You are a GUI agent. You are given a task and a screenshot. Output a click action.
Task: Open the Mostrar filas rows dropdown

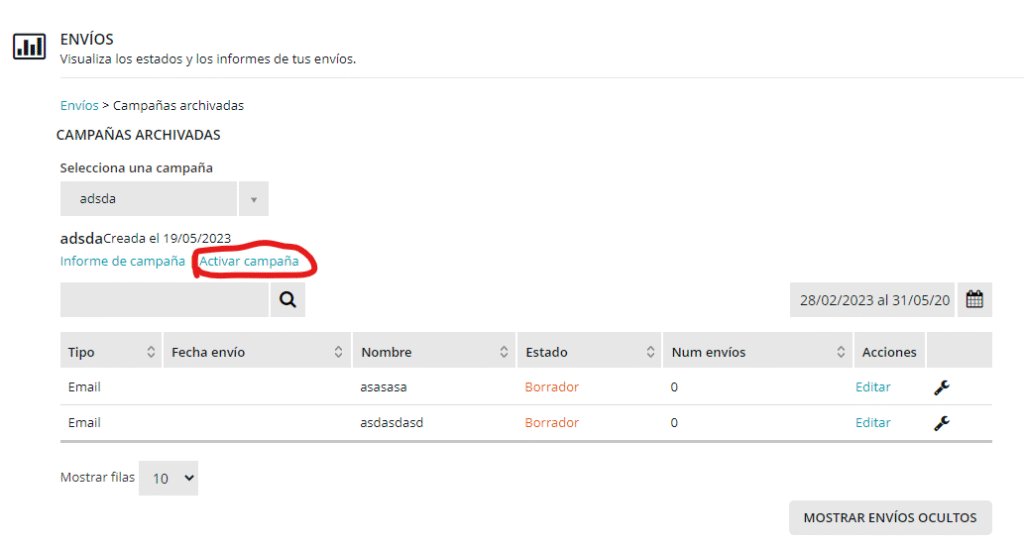169,478
